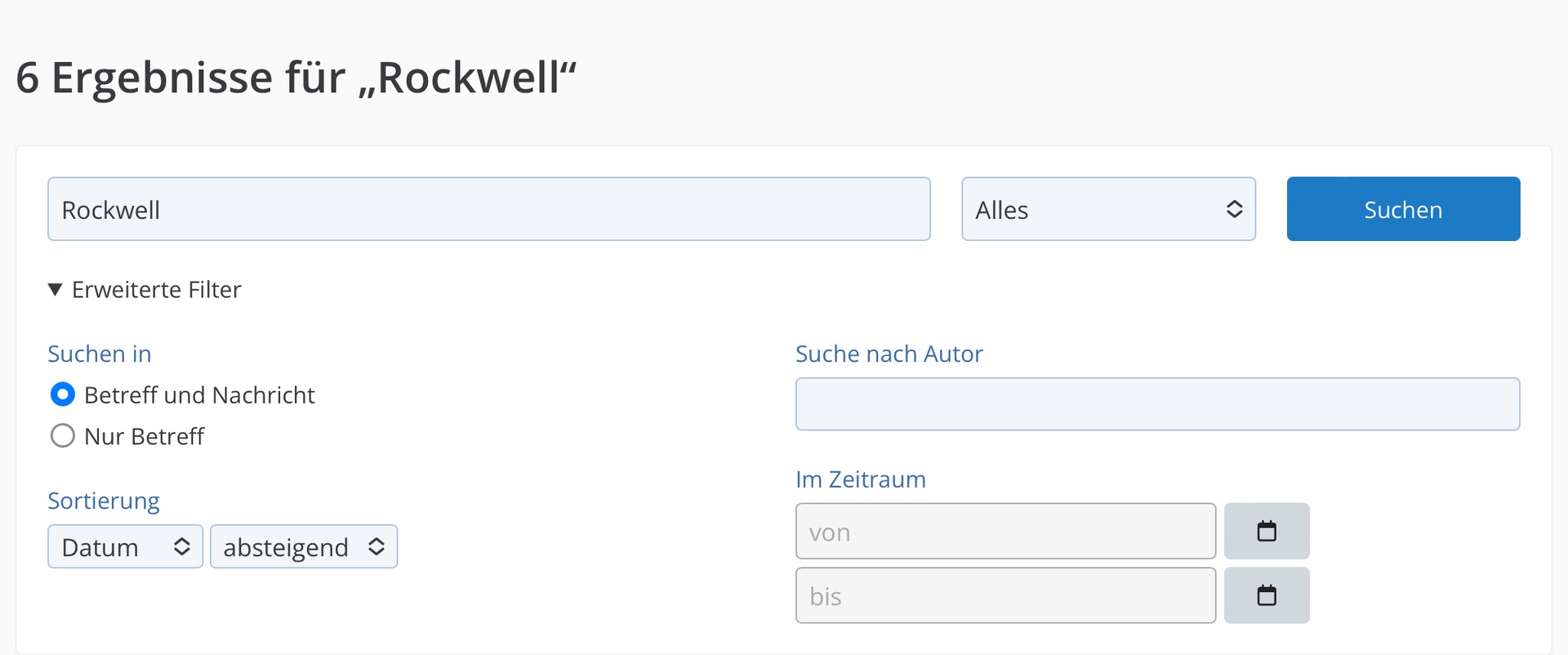
Task: Click the 'Nur Betreff' label text
Action: [x=144, y=436]
